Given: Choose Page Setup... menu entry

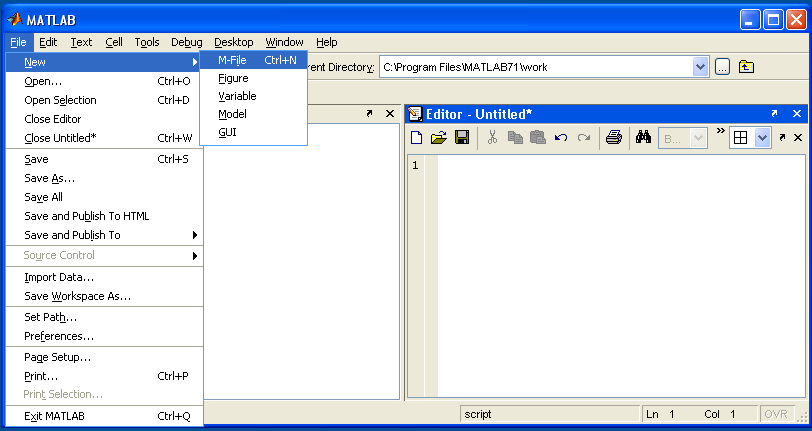Looking at the screenshot, I should tap(104, 357).
